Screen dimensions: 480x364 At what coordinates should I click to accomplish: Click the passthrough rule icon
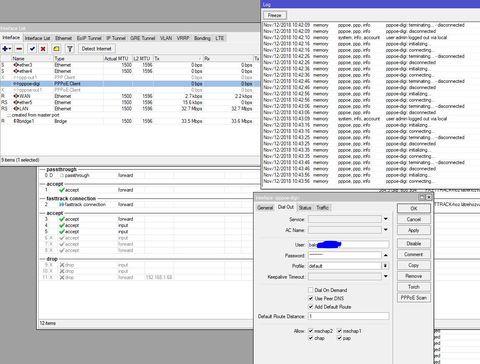pos(62,175)
